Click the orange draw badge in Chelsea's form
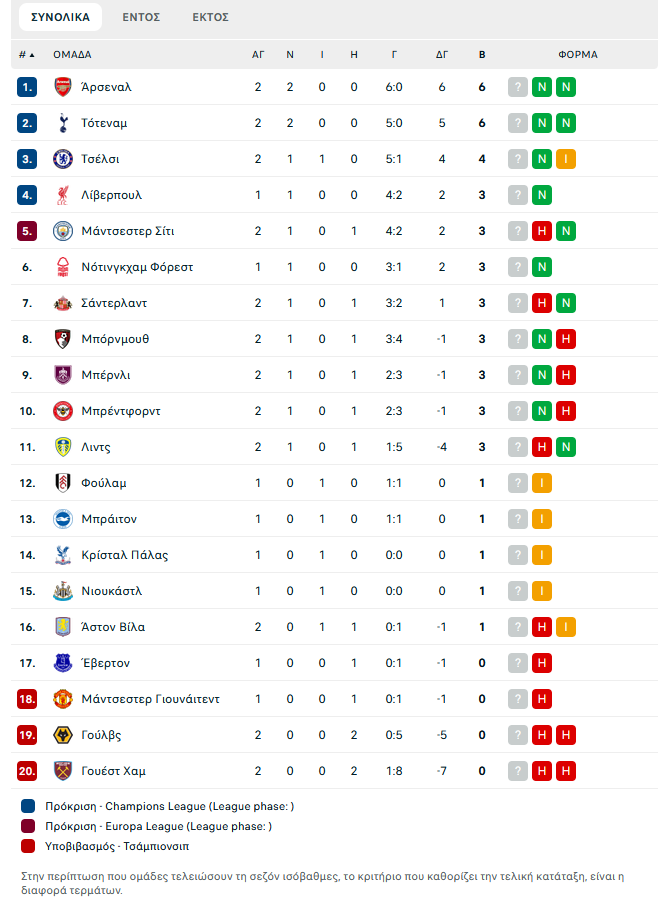Image resolution: width=659 pixels, height=899 pixels. [566, 159]
